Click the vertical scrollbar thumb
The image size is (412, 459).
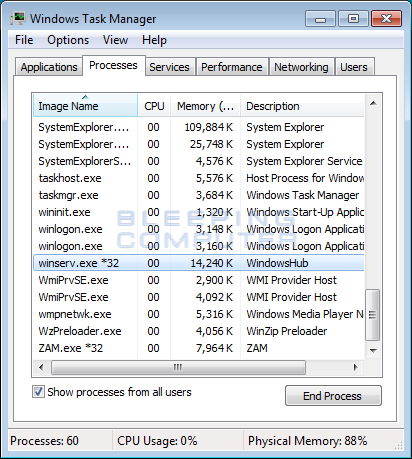pos(373,315)
